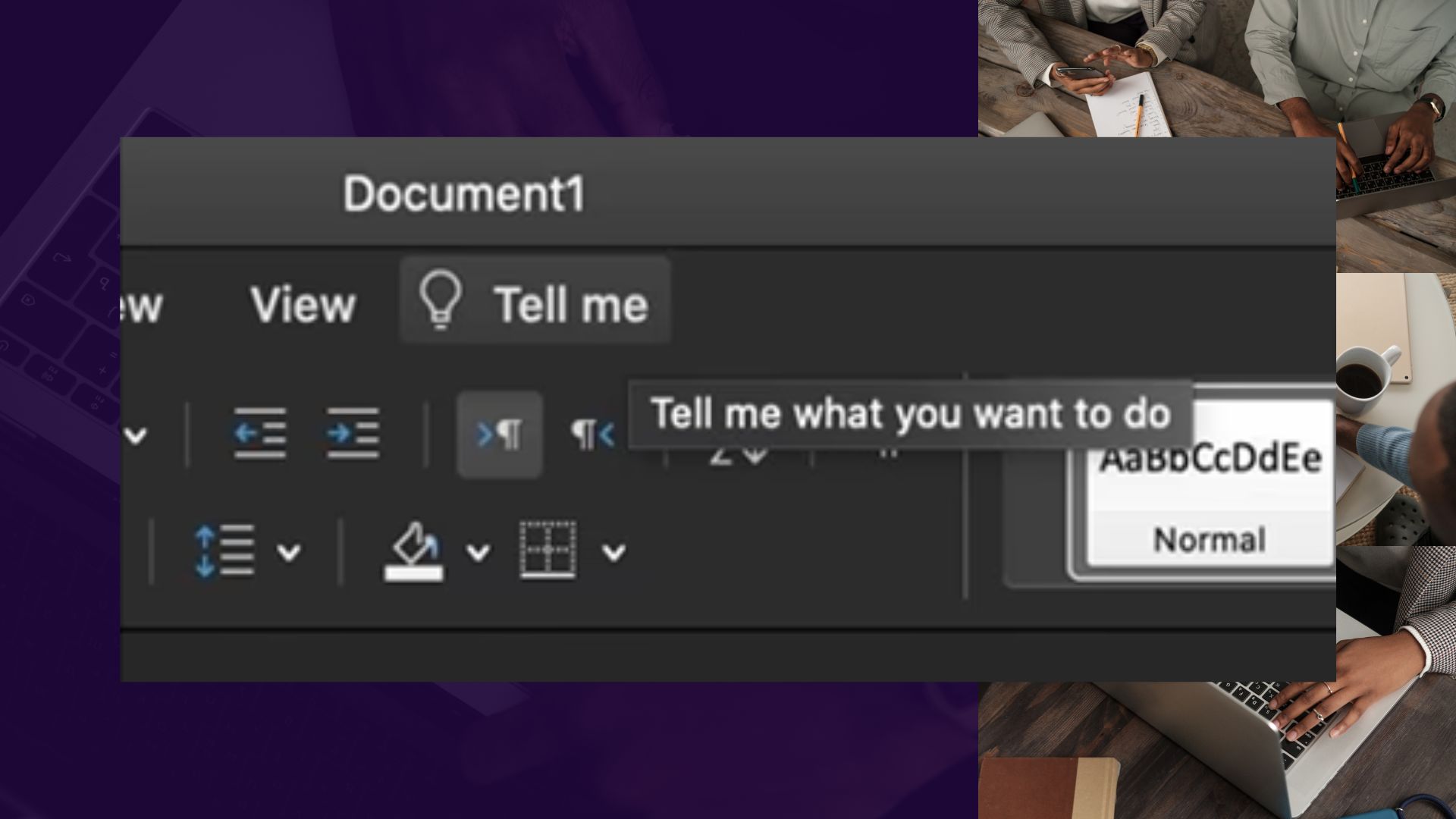The width and height of the screenshot is (1456, 819).
Task: Click the Tell me text
Action: [x=571, y=305]
